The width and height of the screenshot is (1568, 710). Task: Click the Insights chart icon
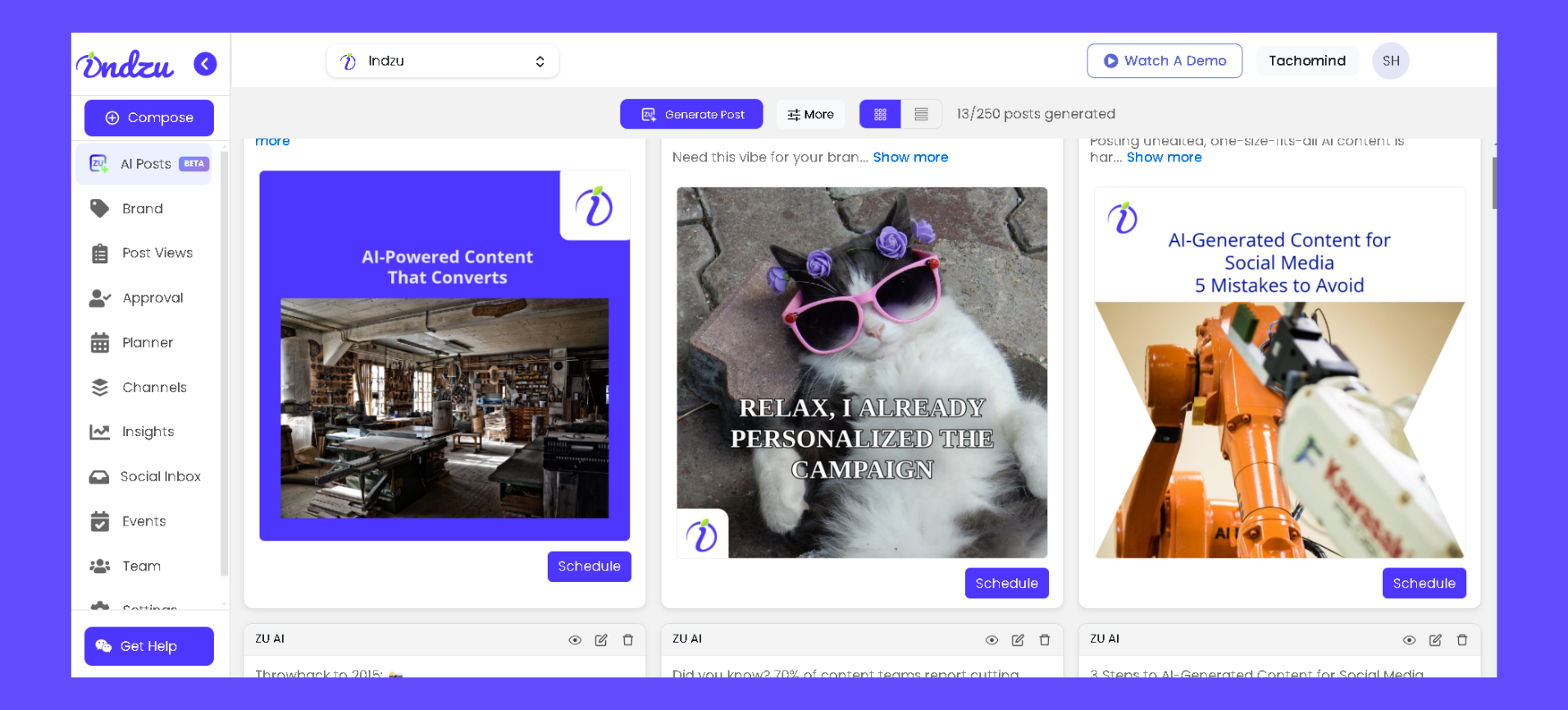click(x=100, y=432)
